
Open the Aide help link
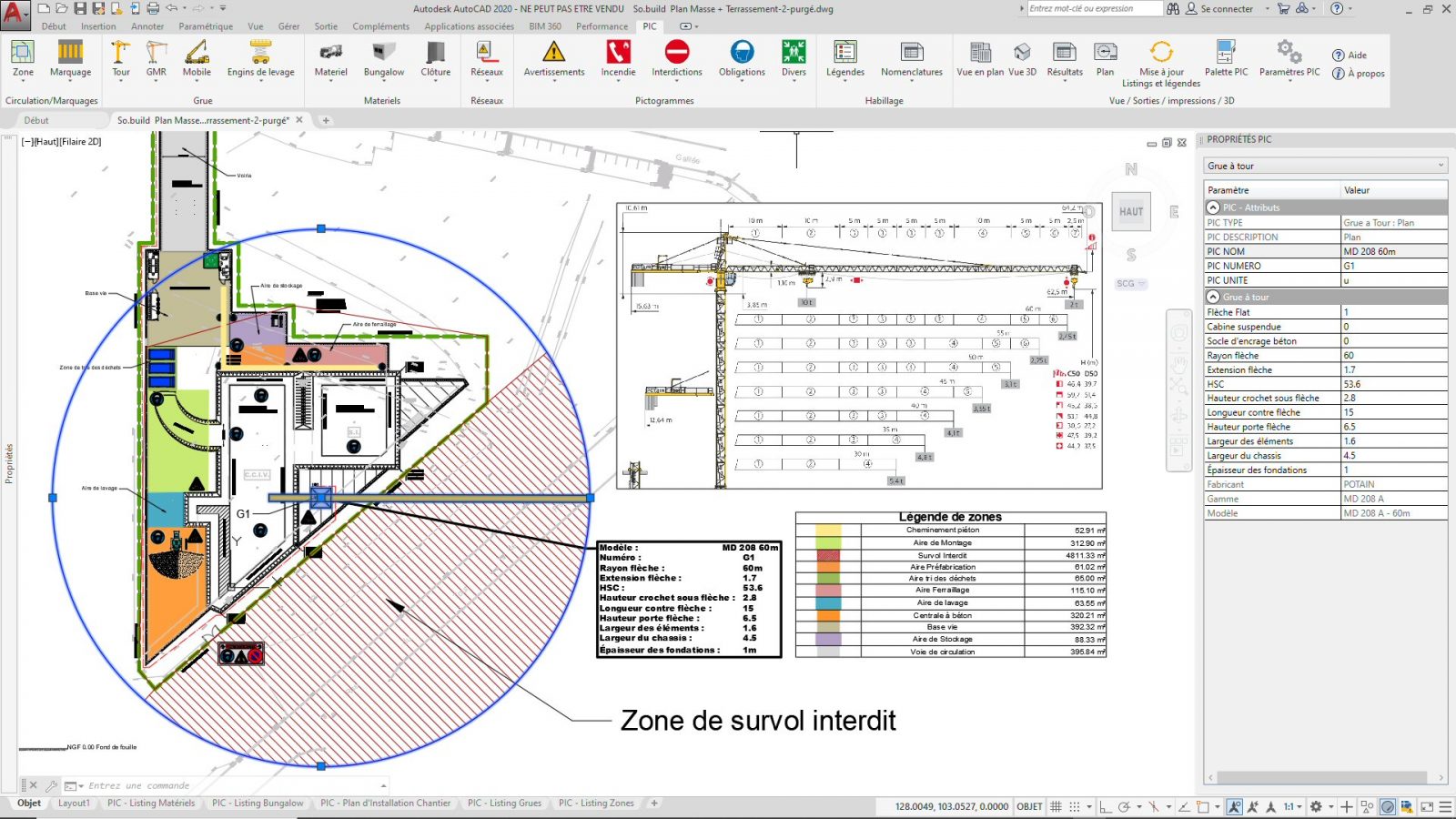pyautogui.click(x=1350, y=56)
